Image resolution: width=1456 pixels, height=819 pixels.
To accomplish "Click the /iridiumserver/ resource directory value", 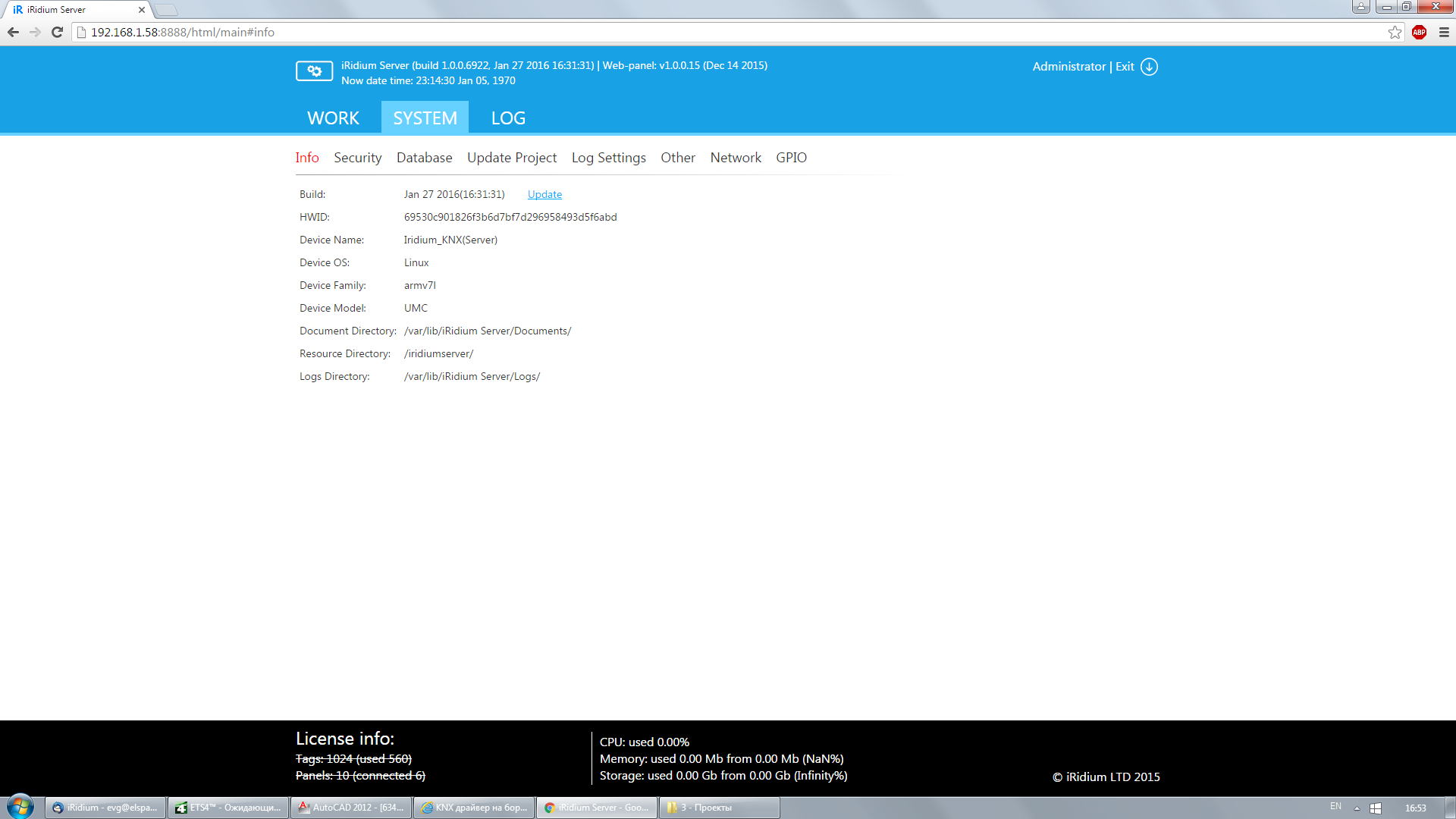I will (438, 354).
